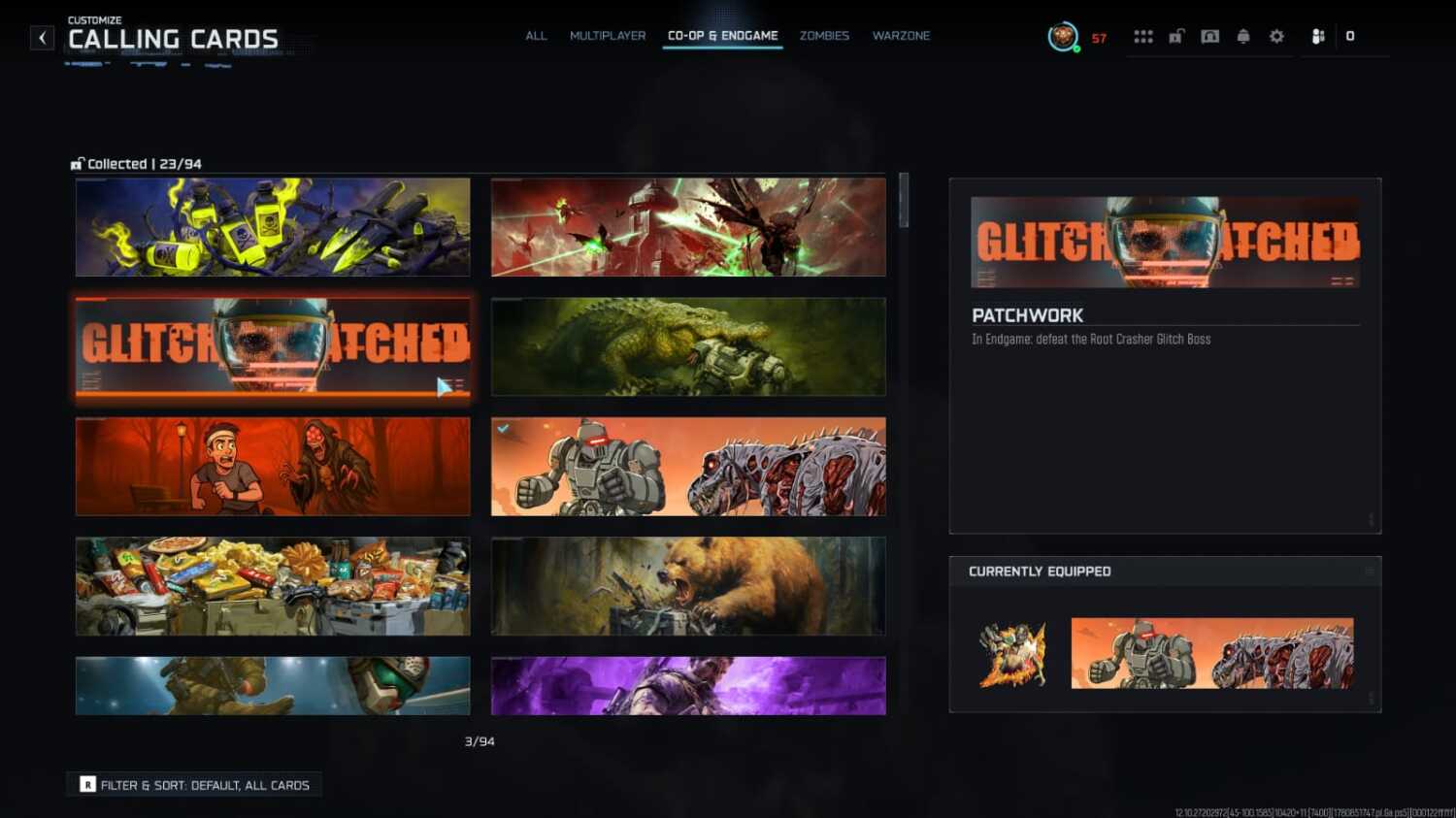Viewport: 1456px width, 818px height.
Task: Open the Zombies tab
Action: click(824, 36)
